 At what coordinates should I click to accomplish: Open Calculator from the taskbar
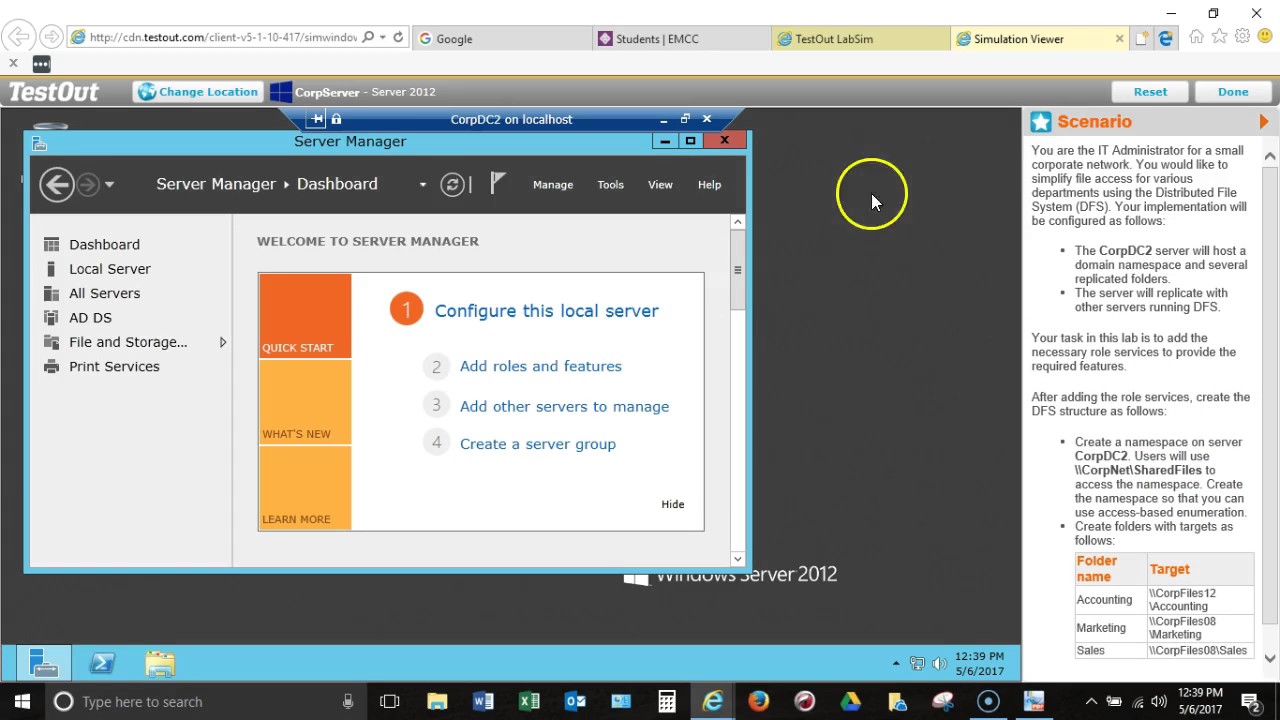pyautogui.click(x=667, y=702)
